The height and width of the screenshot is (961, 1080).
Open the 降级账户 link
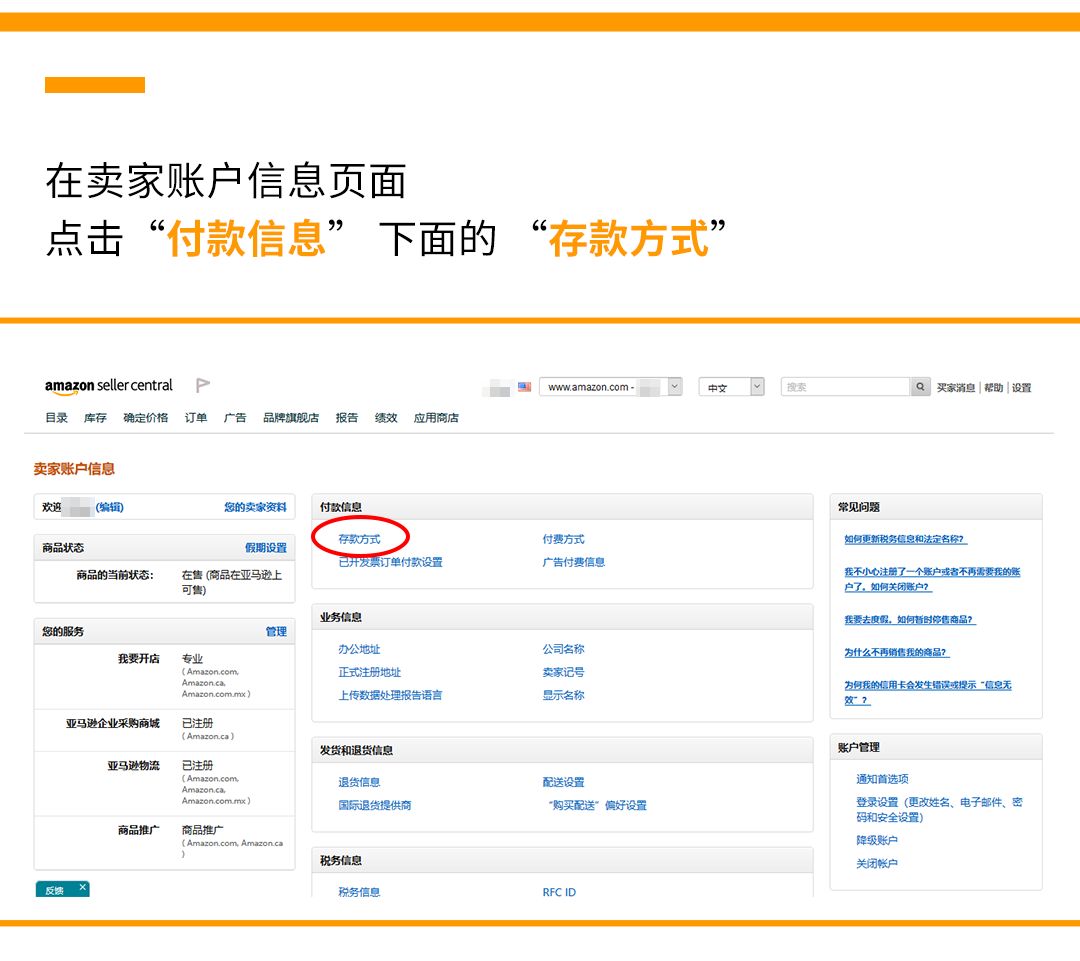tap(877, 840)
